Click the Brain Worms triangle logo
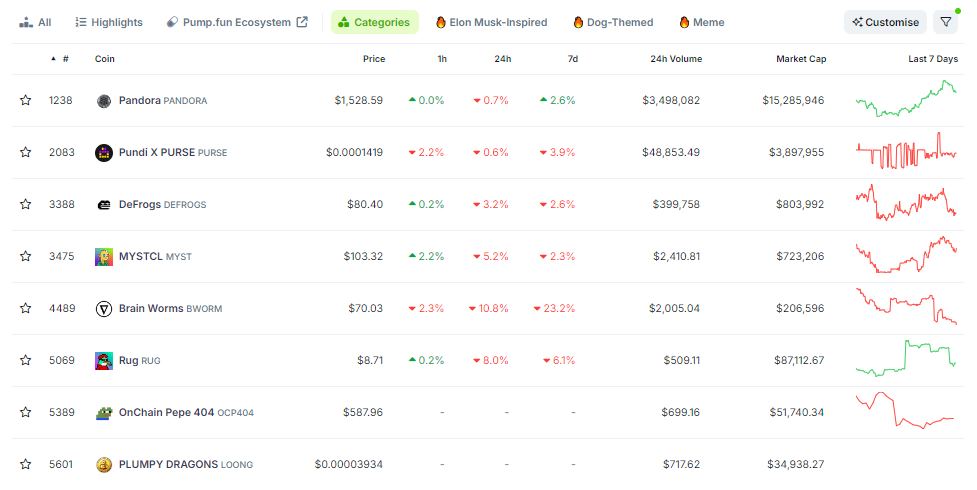Image resolution: width=977 pixels, height=490 pixels. tap(104, 309)
